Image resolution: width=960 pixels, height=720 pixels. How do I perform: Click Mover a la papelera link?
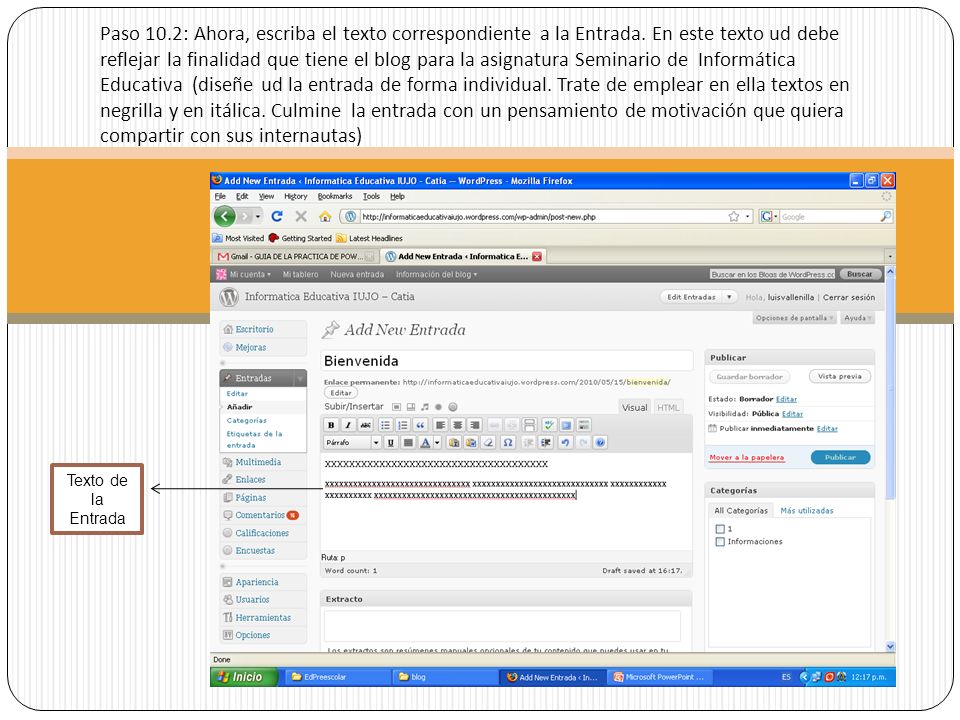(x=746, y=457)
